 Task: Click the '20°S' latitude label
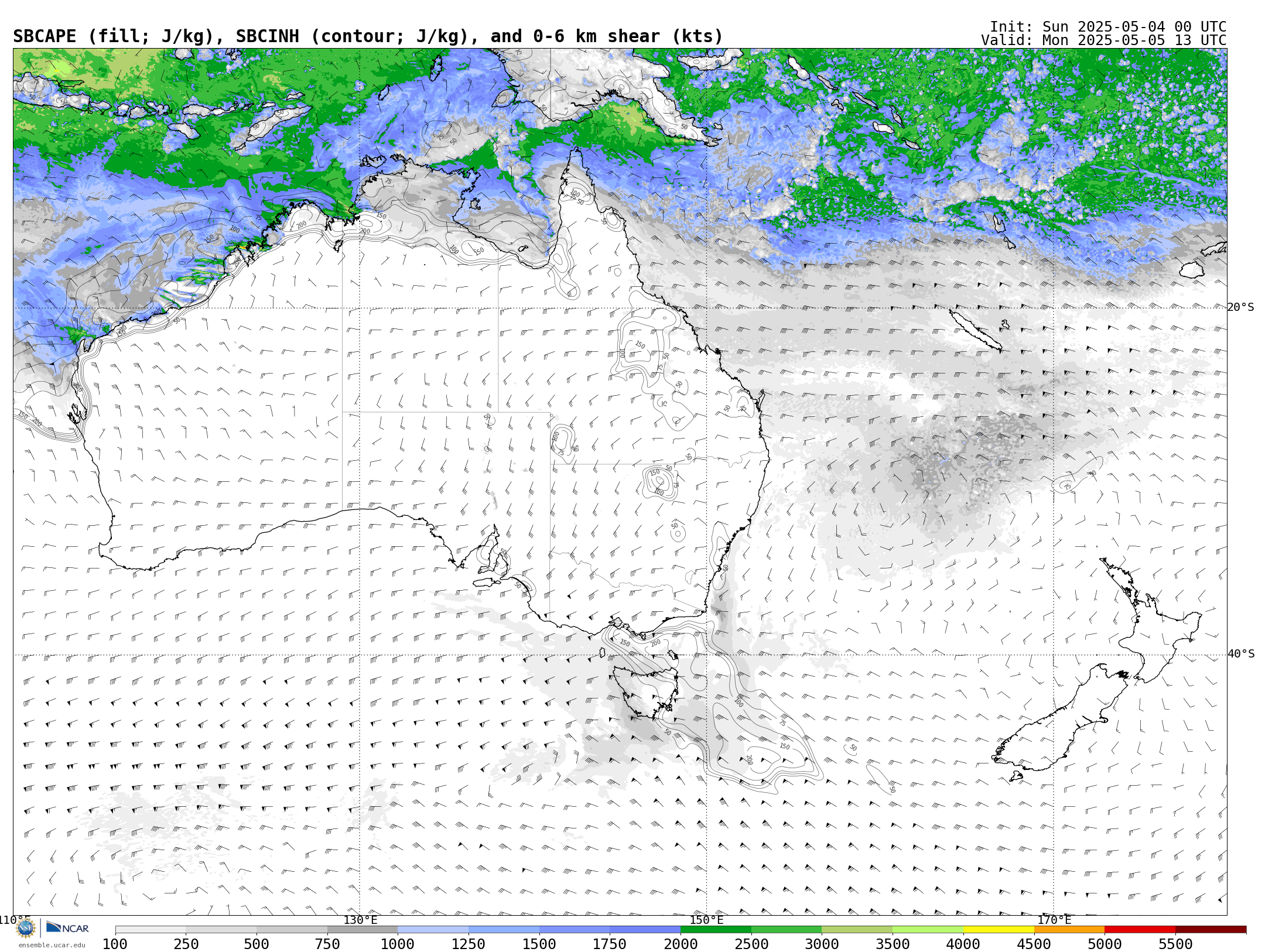tap(1241, 307)
